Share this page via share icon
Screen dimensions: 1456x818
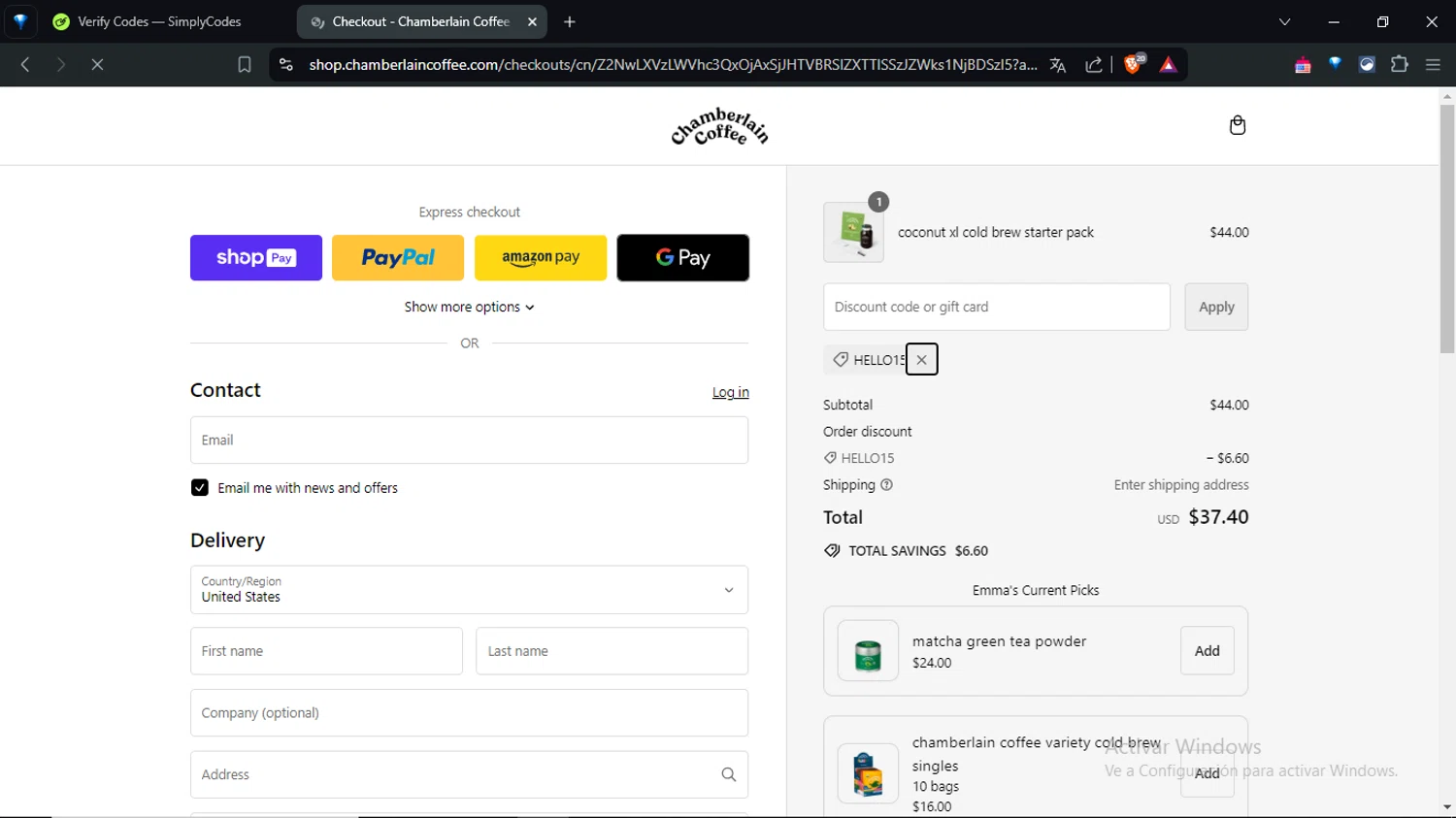[x=1094, y=65]
